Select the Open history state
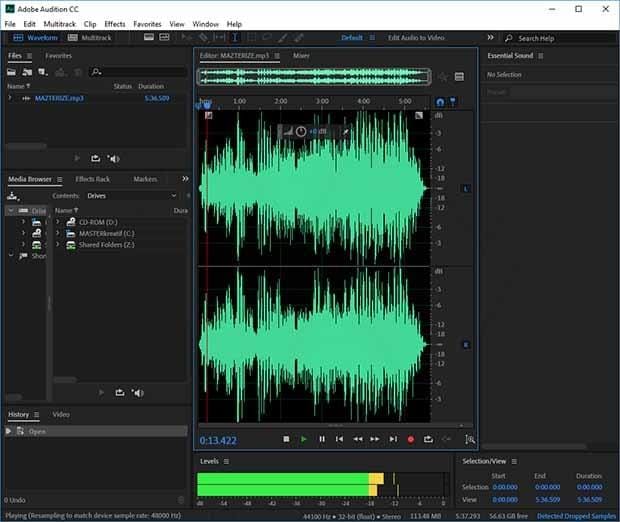Viewport: 620px width, 522px height. tap(96, 431)
